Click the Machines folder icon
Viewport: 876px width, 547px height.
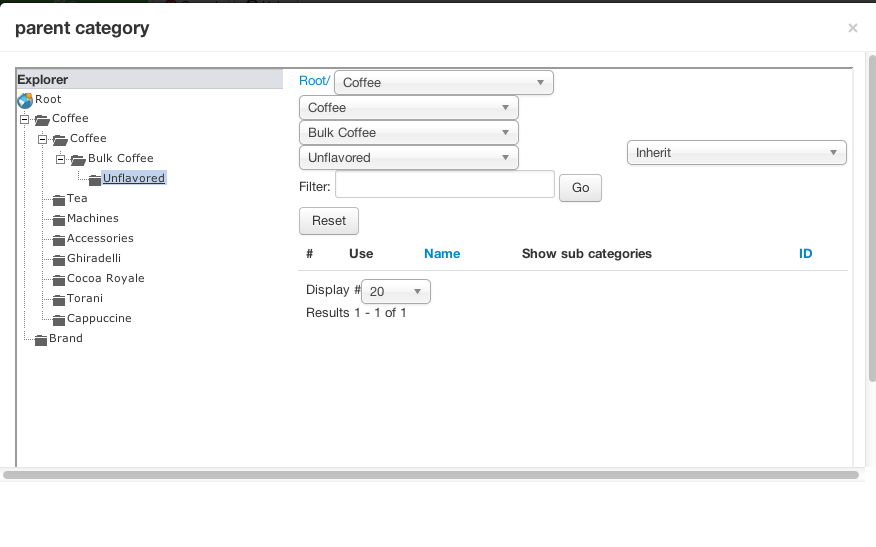(x=59, y=220)
